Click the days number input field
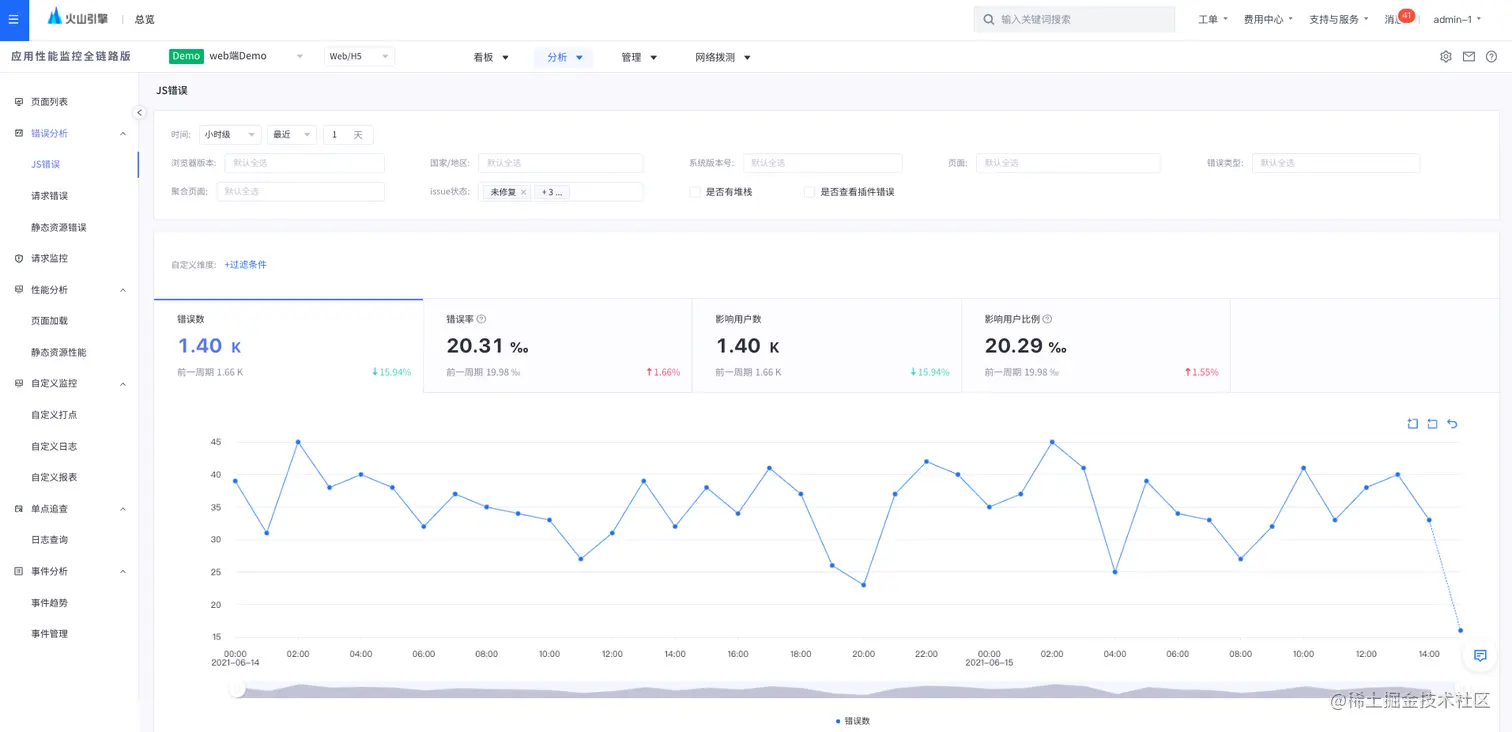 click(x=348, y=134)
